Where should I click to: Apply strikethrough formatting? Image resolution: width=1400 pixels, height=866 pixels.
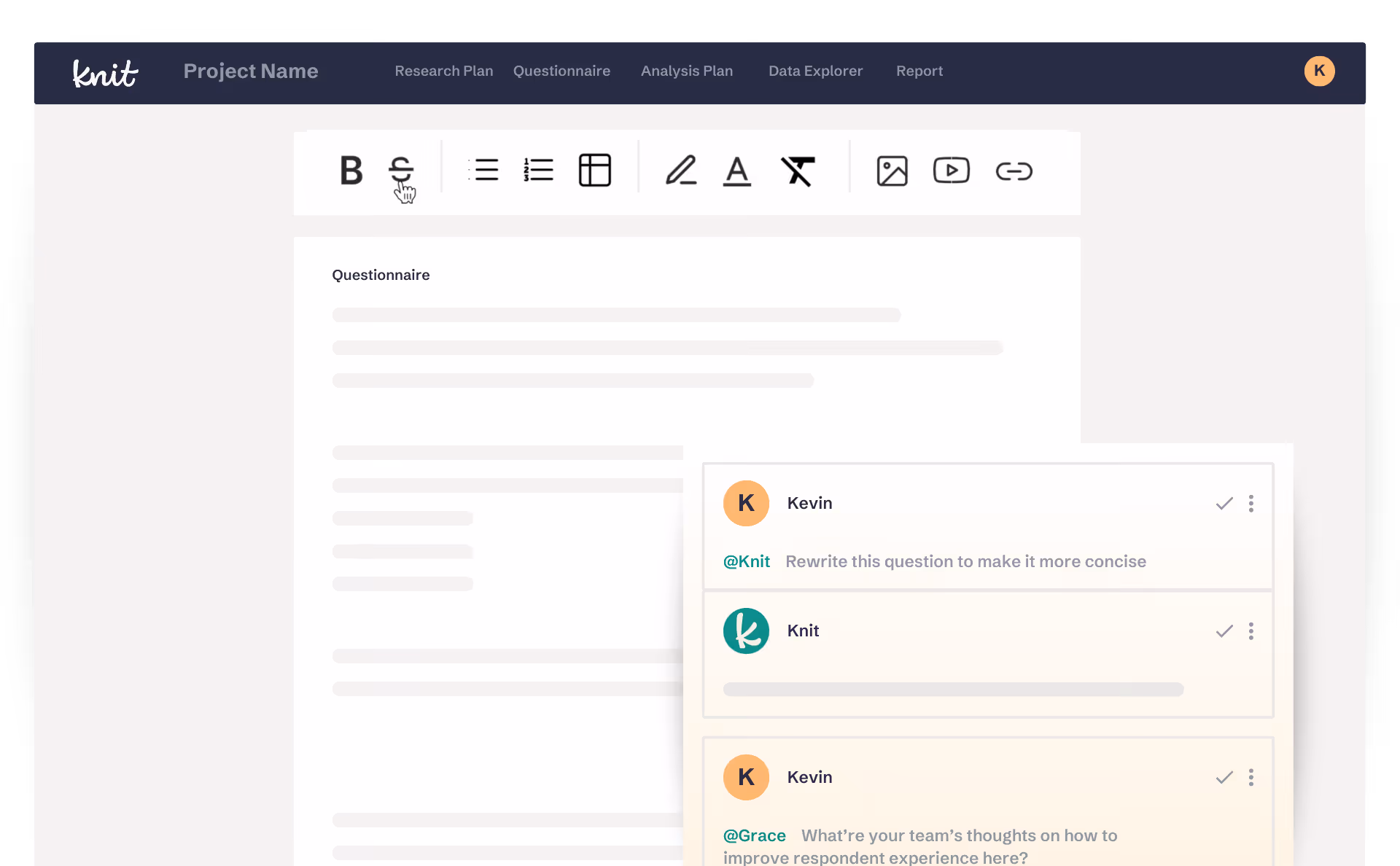point(401,170)
